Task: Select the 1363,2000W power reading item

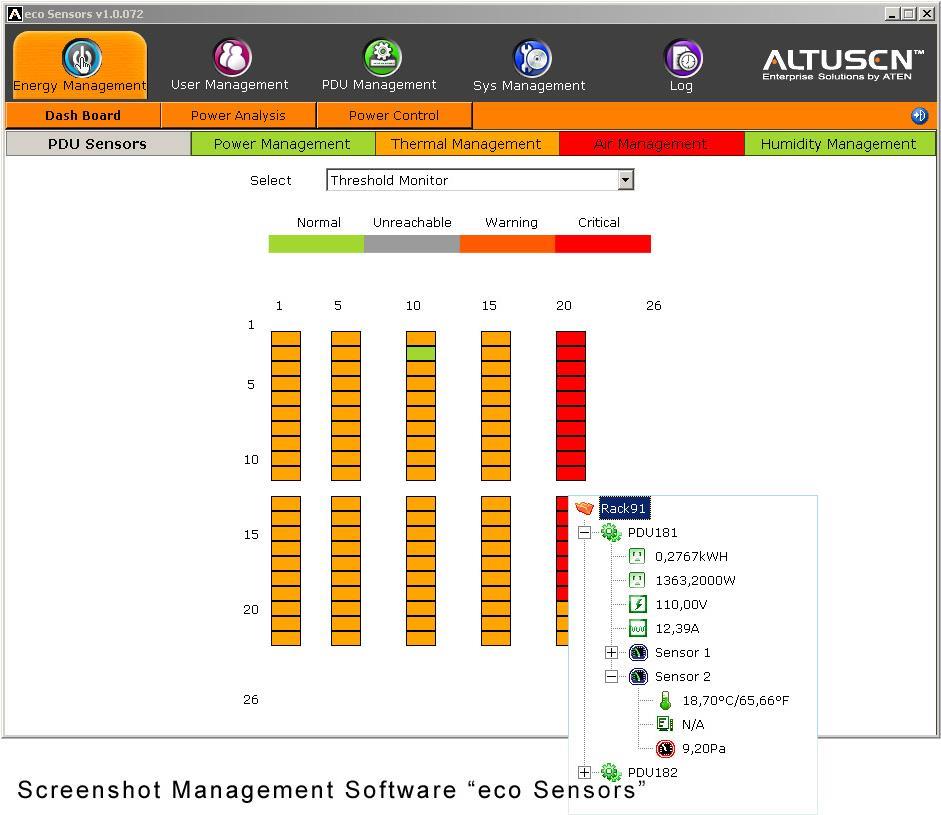Action: point(695,581)
